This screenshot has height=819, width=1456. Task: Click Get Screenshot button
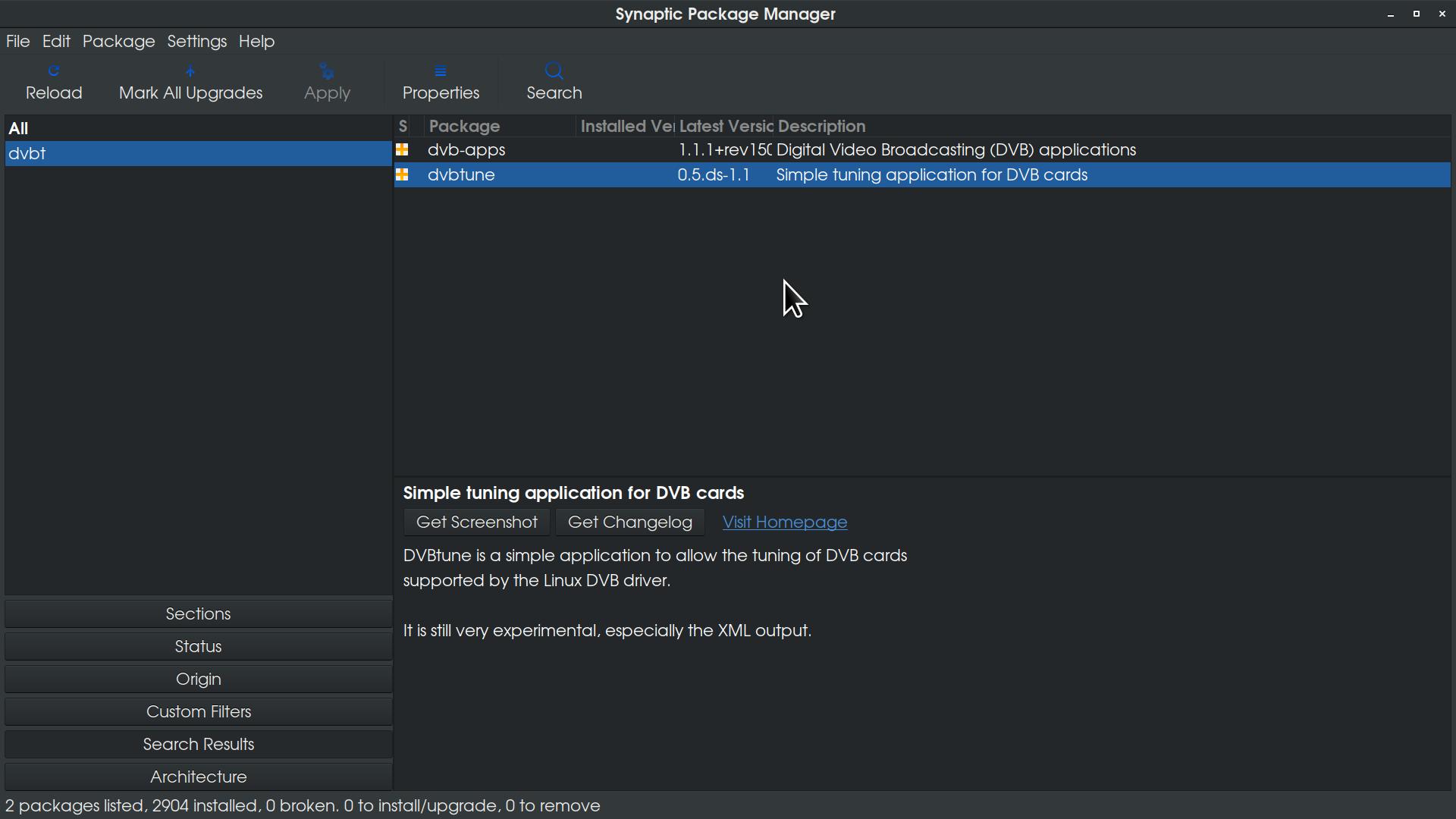[476, 522]
